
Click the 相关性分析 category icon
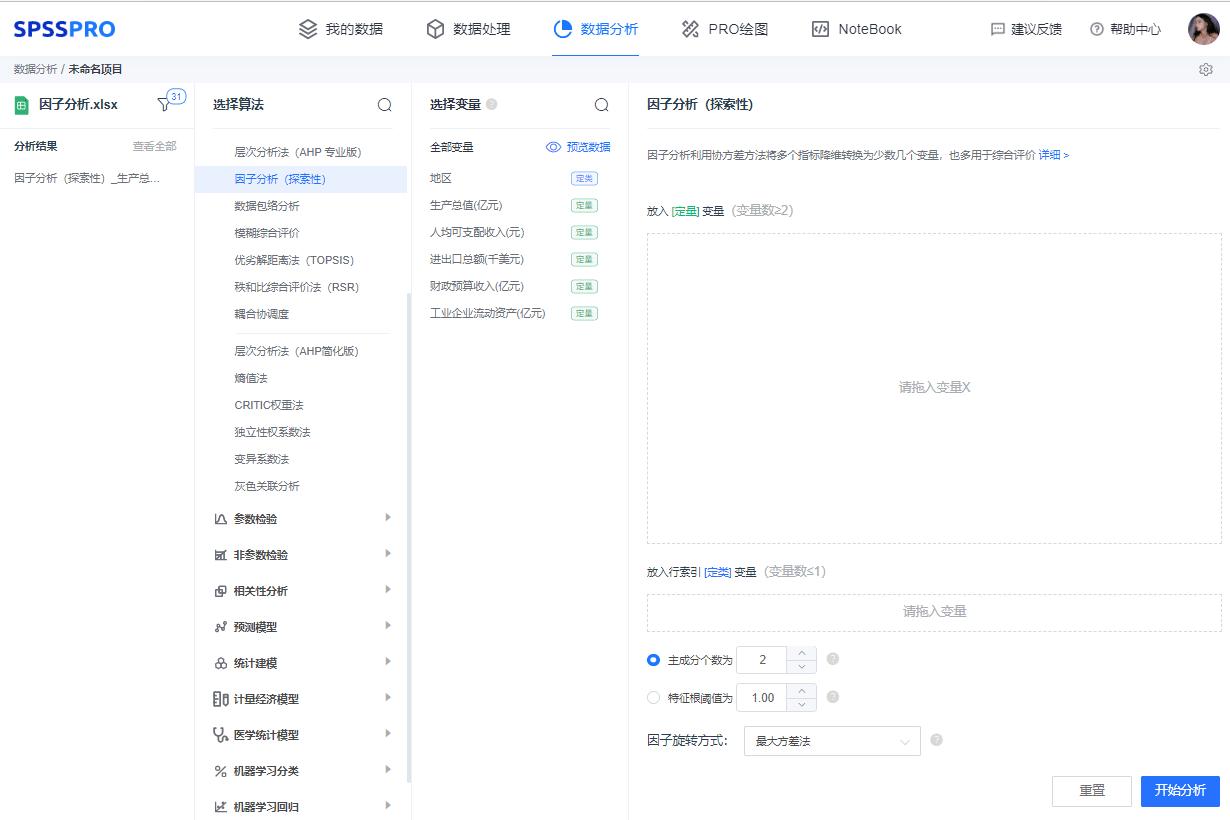coord(221,591)
